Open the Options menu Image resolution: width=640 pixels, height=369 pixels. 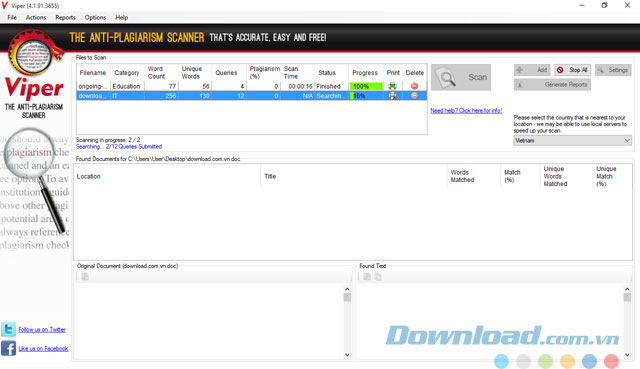click(95, 18)
